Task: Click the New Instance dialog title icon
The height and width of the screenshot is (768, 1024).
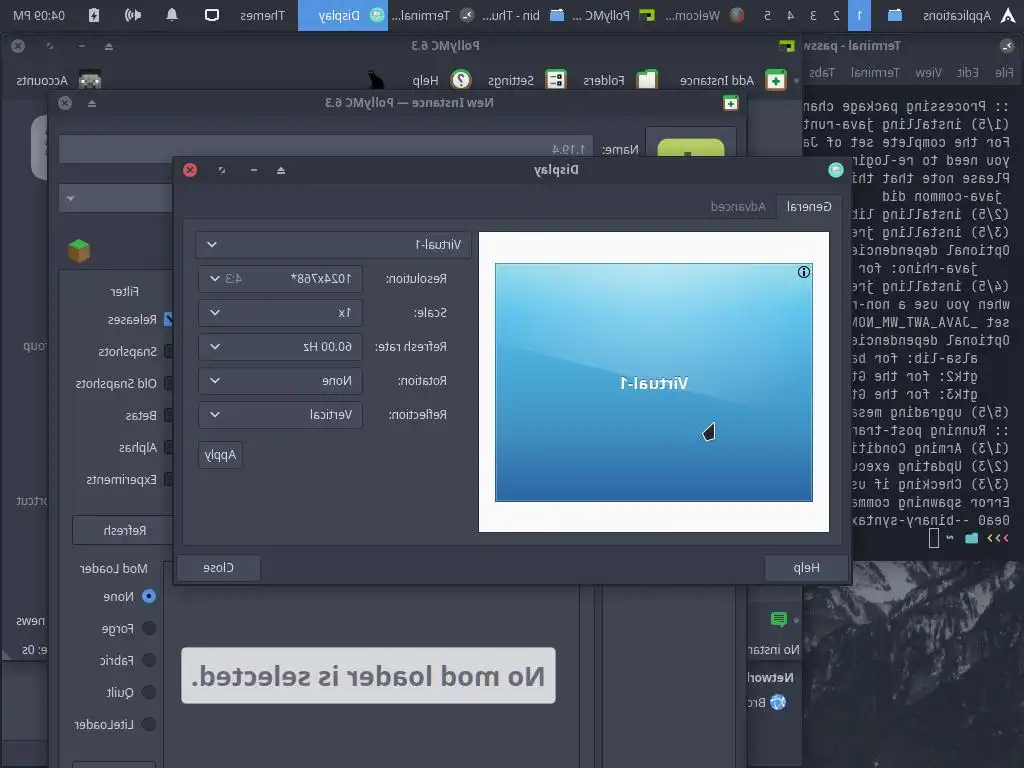Action: (731, 103)
